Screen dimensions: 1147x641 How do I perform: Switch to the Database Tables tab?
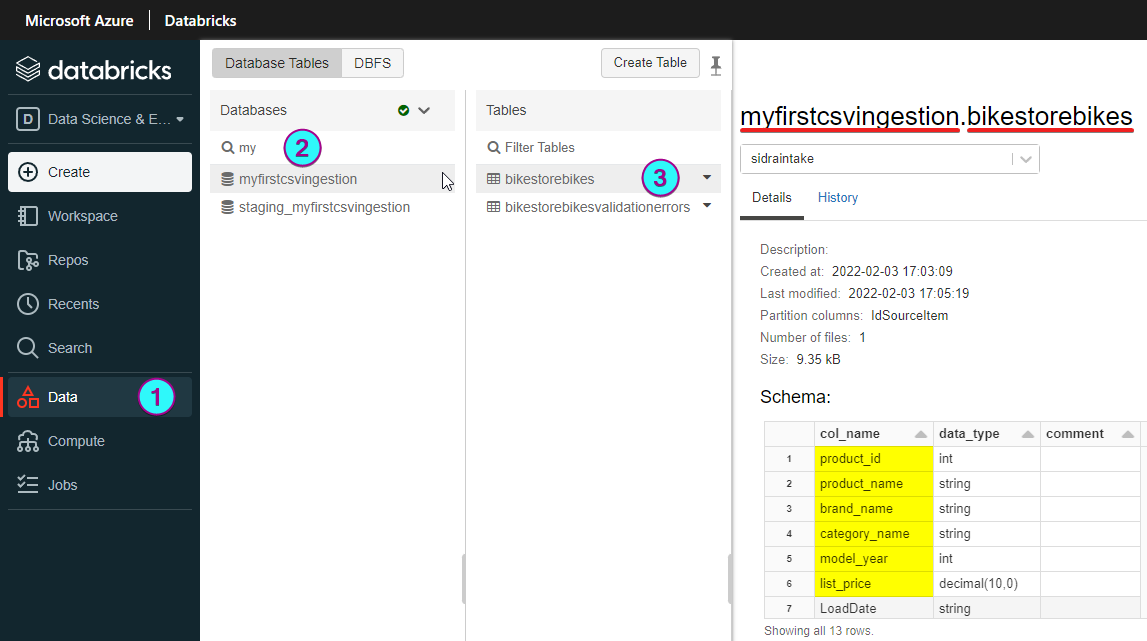[x=277, y=63]
